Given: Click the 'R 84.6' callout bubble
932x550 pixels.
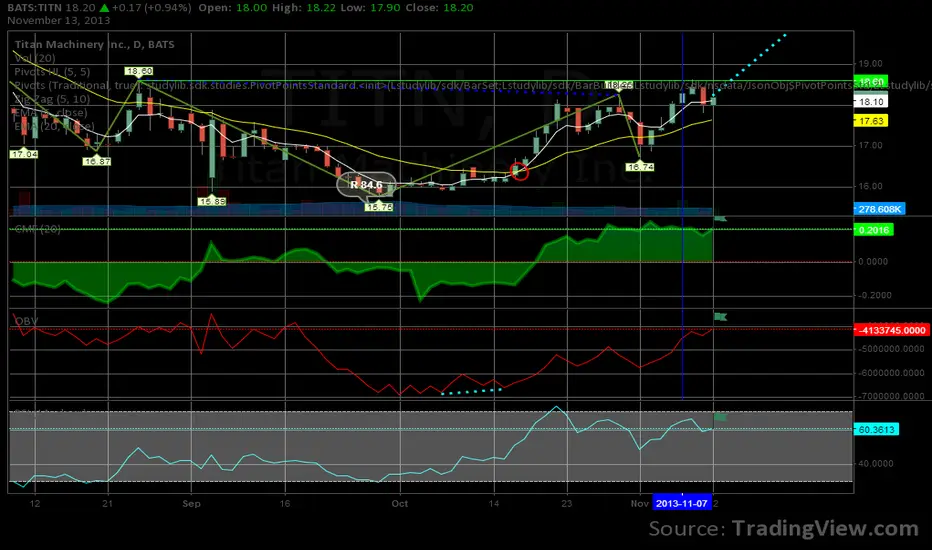Looking at the screenshot, I should 366,185.
